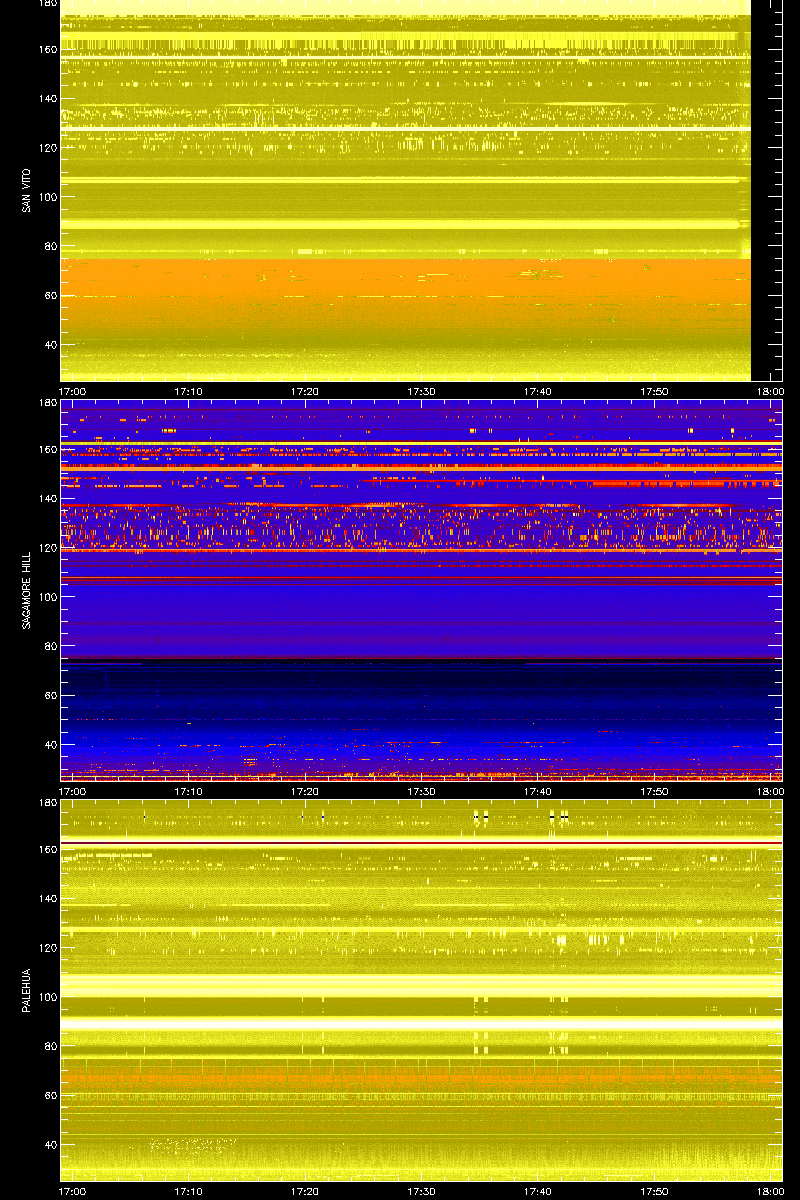Choose the 120 y-axis label on Palehua

(47, 948)
